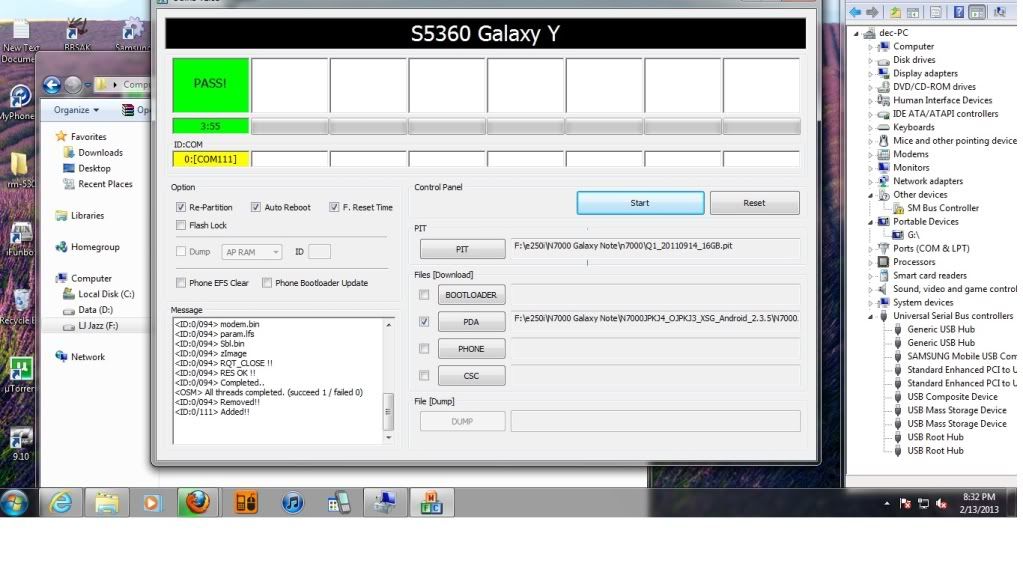The image size is (1023, 575).
Task: Enable the Flash Lock checkbox
Action: coord(181,225)
